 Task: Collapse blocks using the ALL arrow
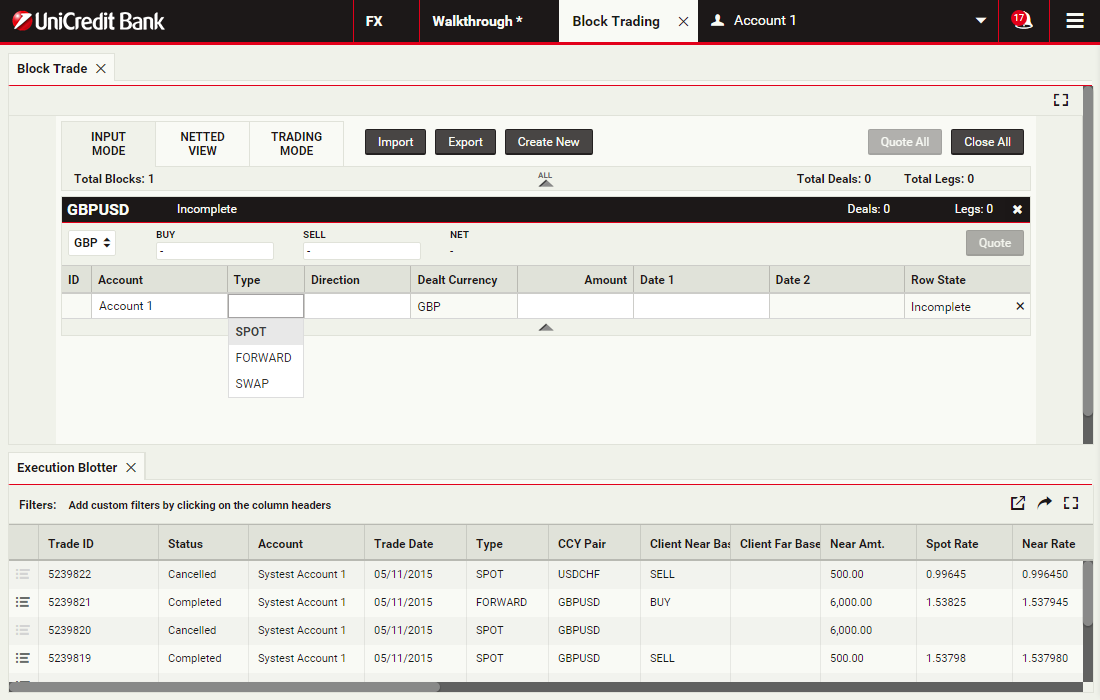pos(545,181)
